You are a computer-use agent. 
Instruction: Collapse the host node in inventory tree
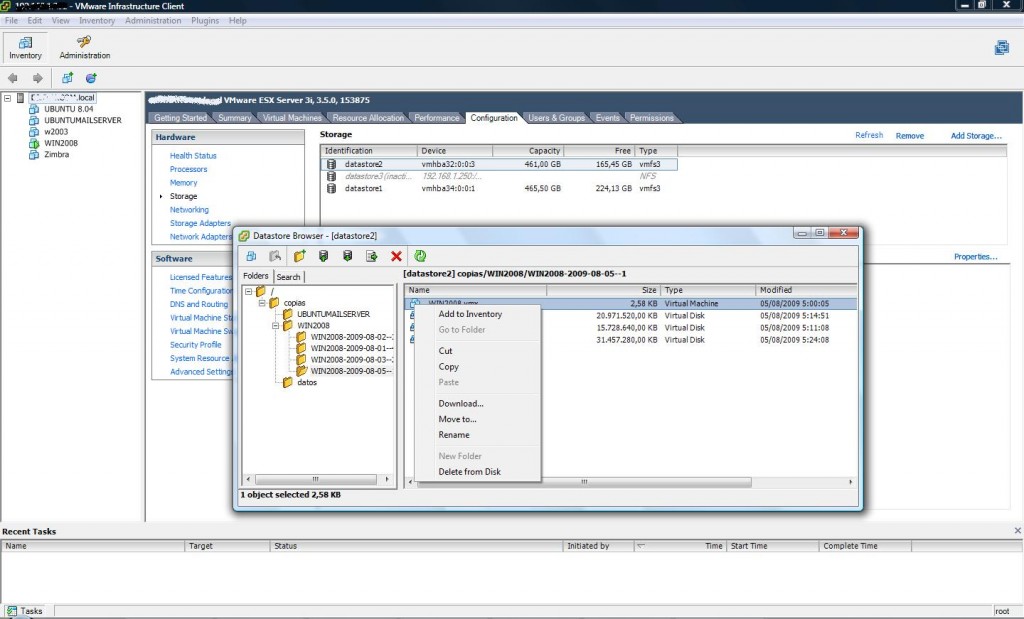click(8, 98)
